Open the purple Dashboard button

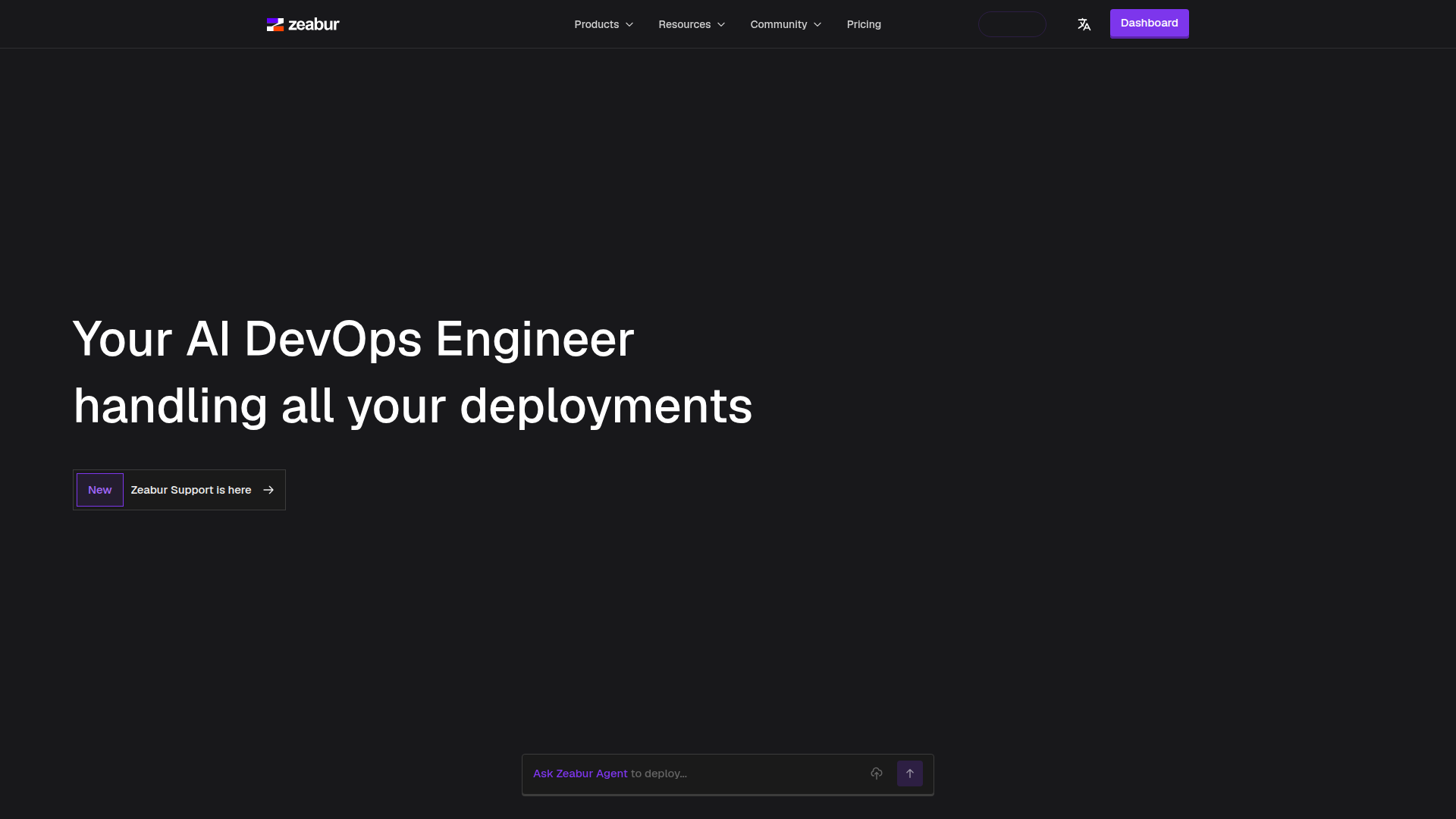click(x=1150, y=24)
